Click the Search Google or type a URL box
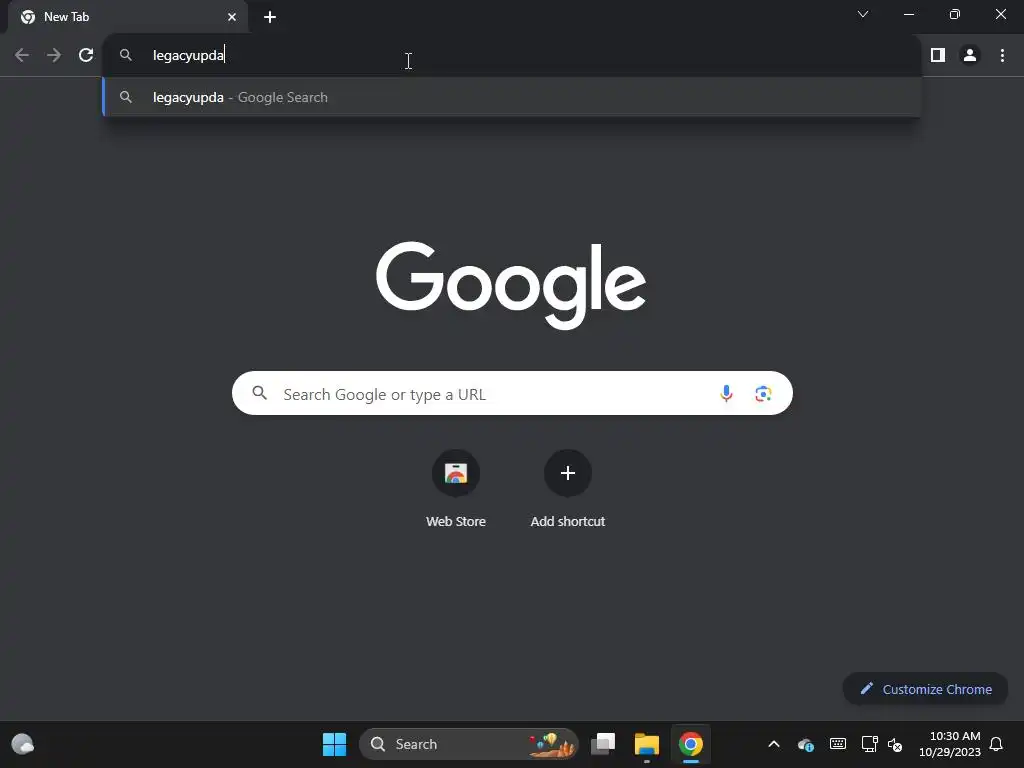The image size is (1024, 768). tap(512, 394)
